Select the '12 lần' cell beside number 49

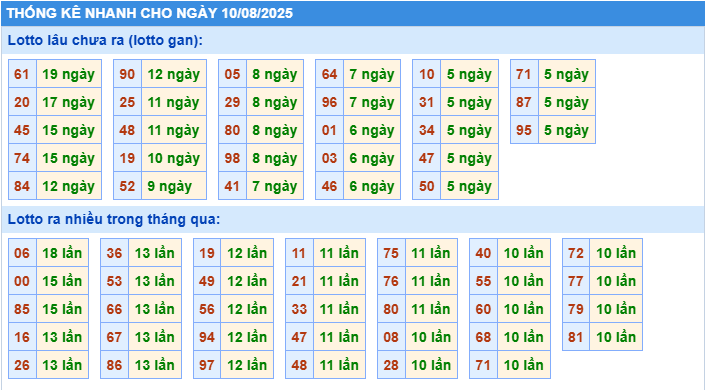(x=247, y=281)
